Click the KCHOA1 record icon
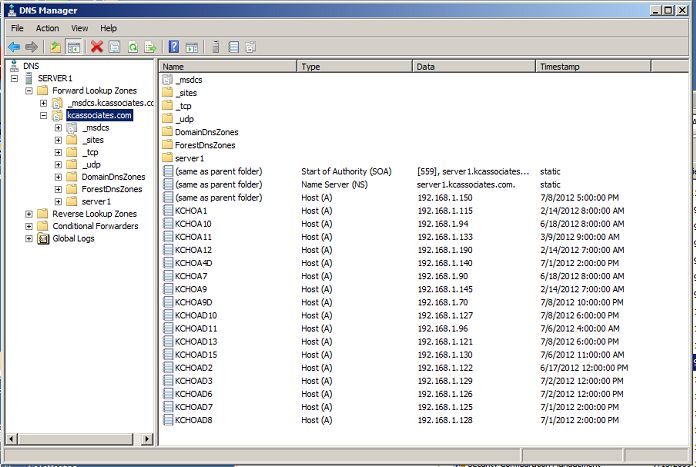696x467 pixels. click(168, 211)
